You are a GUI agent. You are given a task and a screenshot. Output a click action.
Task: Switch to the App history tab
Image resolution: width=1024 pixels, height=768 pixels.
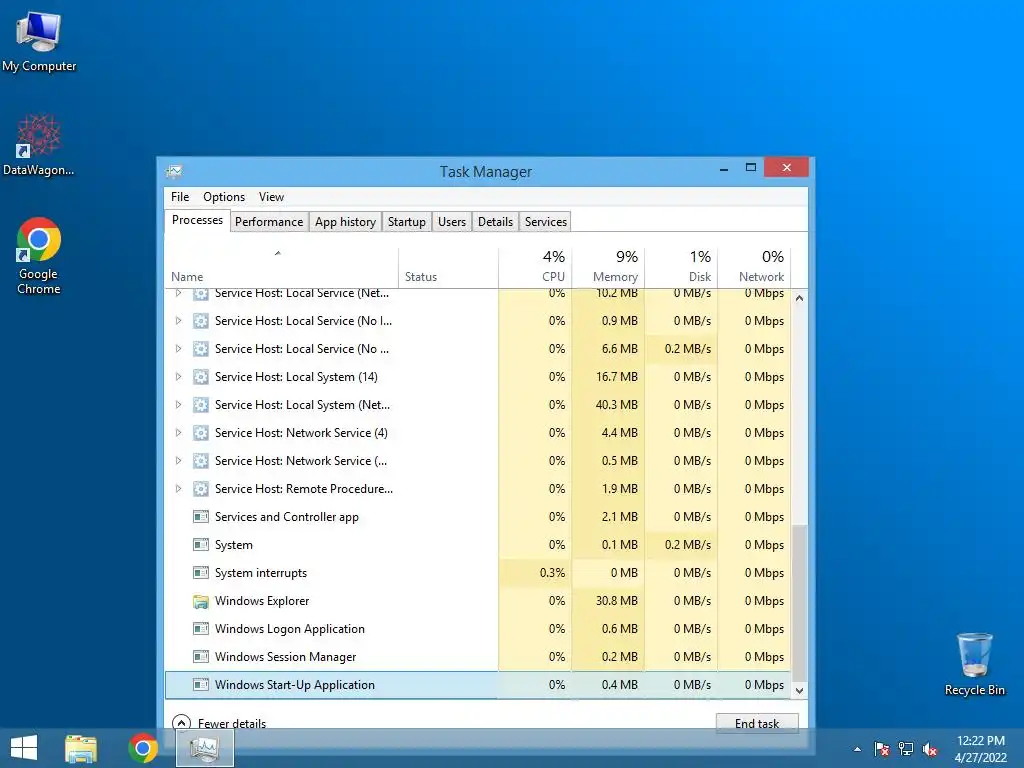tap(345, 222)
